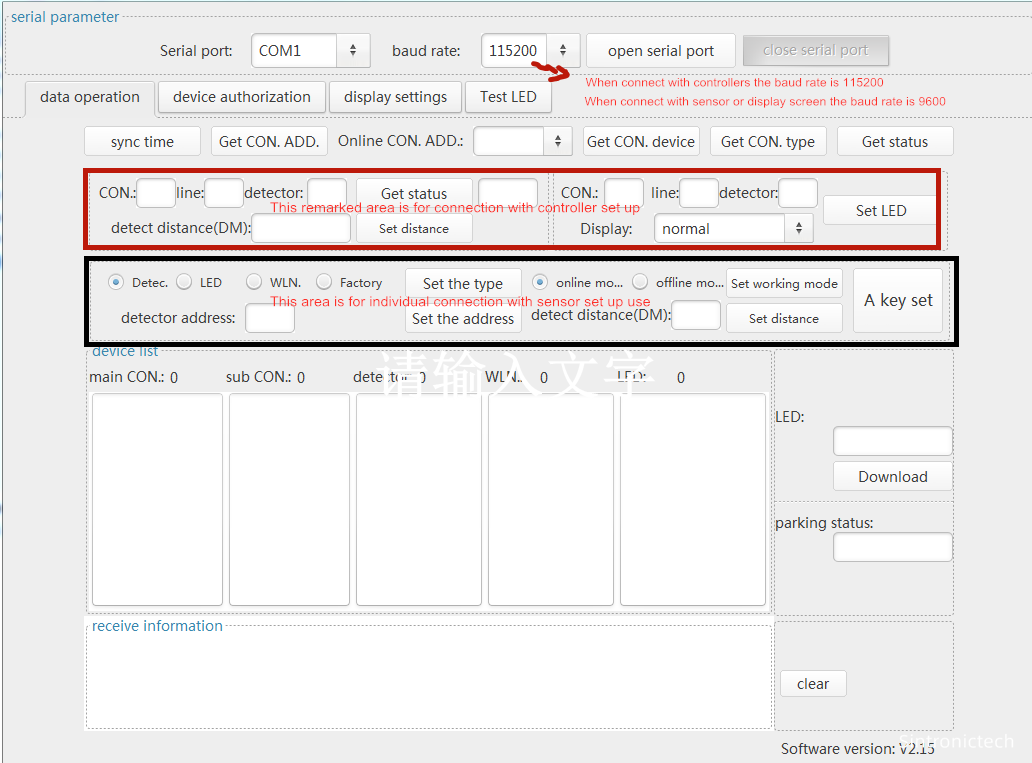Viewport: 1032px width, 763px height.
Task: Pick the Factory radio option
Action: (324, 283)
